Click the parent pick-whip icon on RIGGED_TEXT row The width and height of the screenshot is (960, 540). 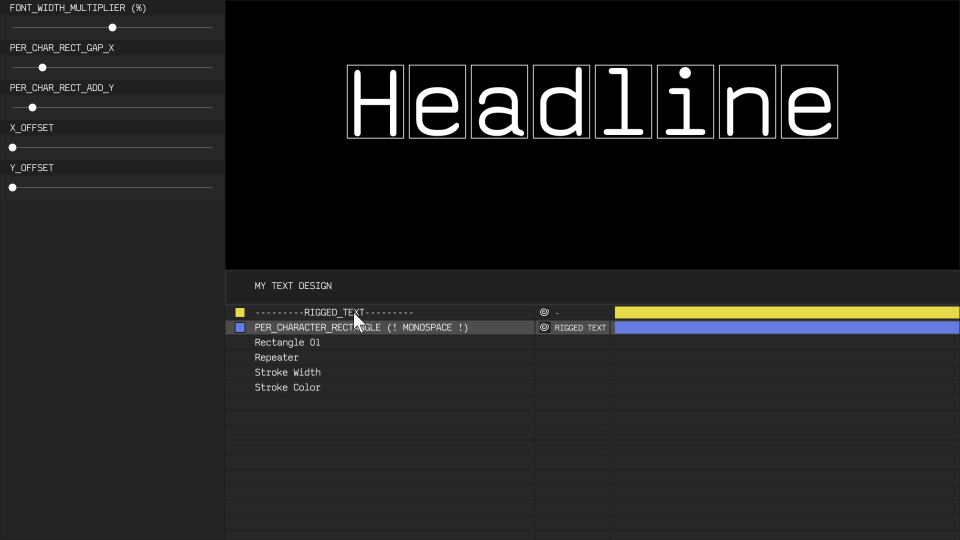click(544, 312)
